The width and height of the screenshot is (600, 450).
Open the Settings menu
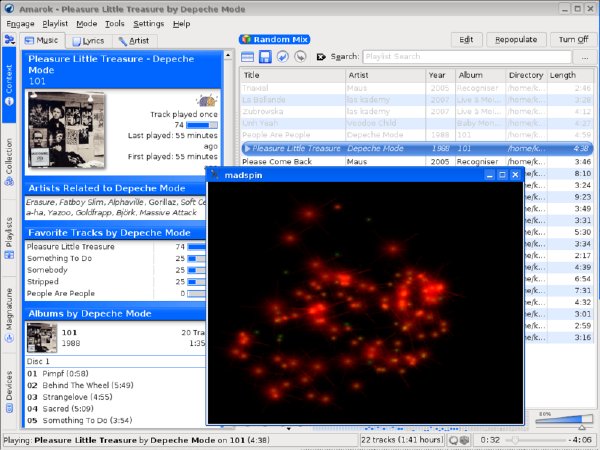(x=148, y=24)
